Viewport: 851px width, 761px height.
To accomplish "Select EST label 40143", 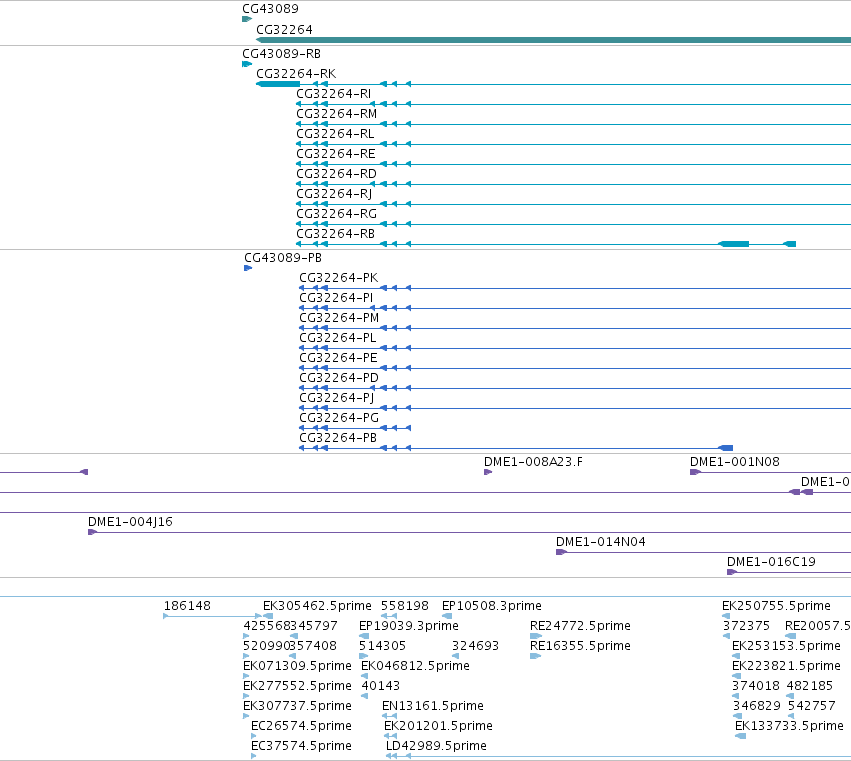I will 380,686.
